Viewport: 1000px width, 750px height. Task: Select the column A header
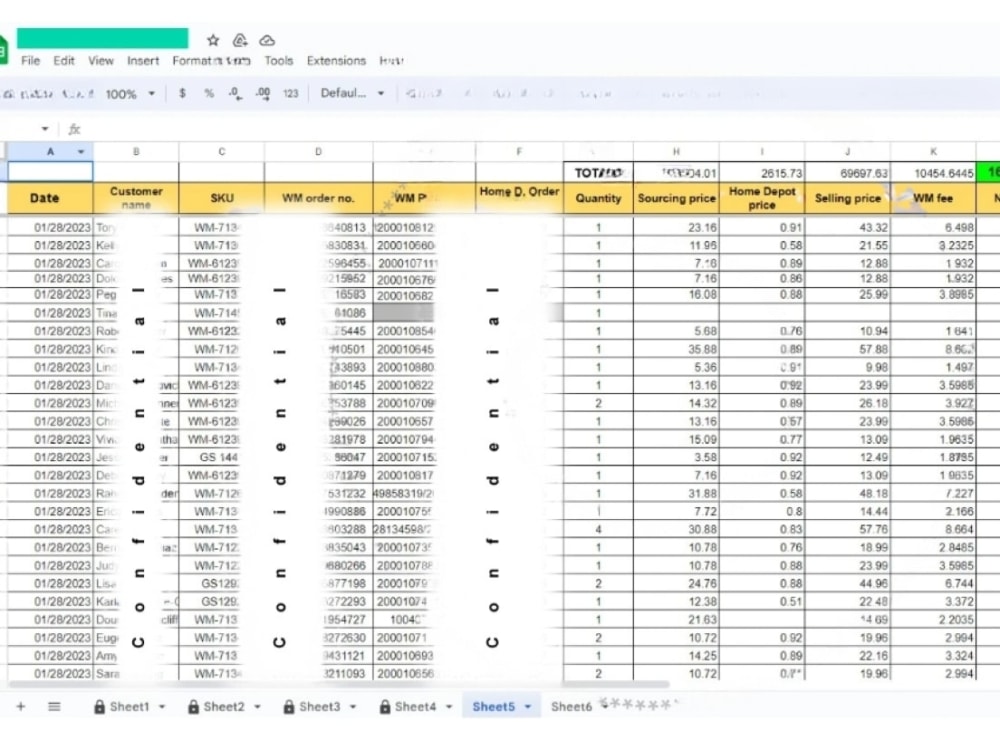click(x=50, y=152)
